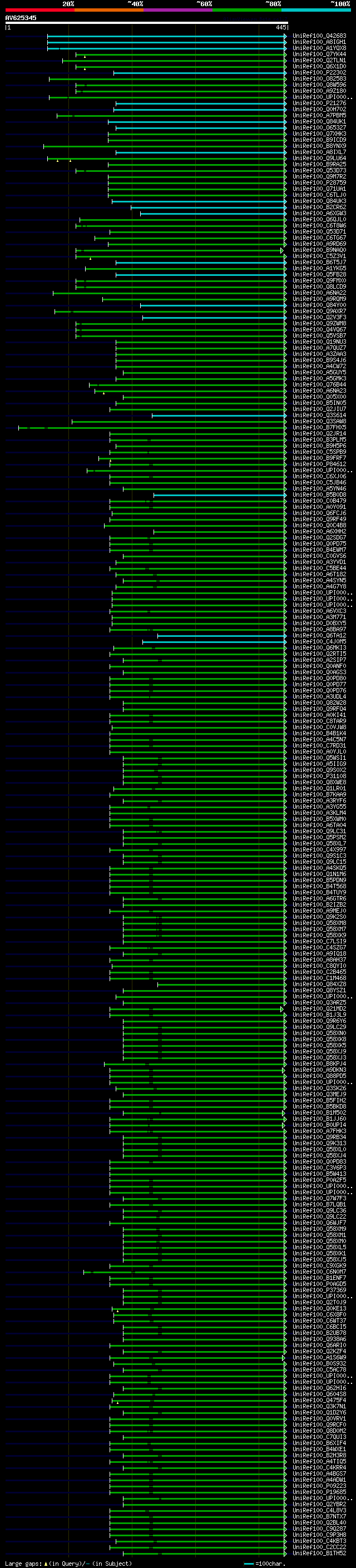The width and height of the screenshot is (356, 1568).
Task: Click the white AV625345 query bar
Action: [147, 22]
